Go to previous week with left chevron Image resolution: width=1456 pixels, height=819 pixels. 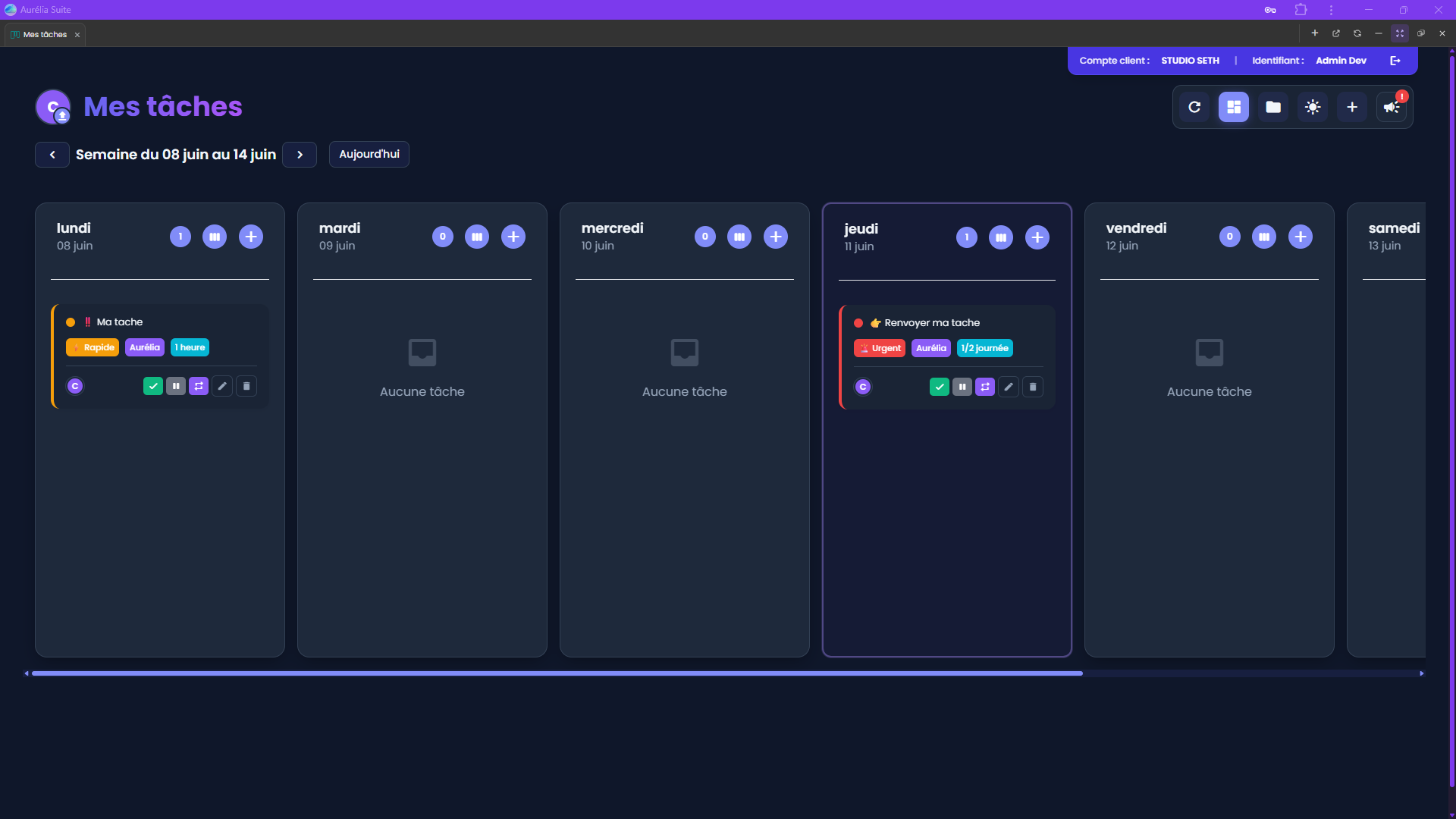pos(52,155)
